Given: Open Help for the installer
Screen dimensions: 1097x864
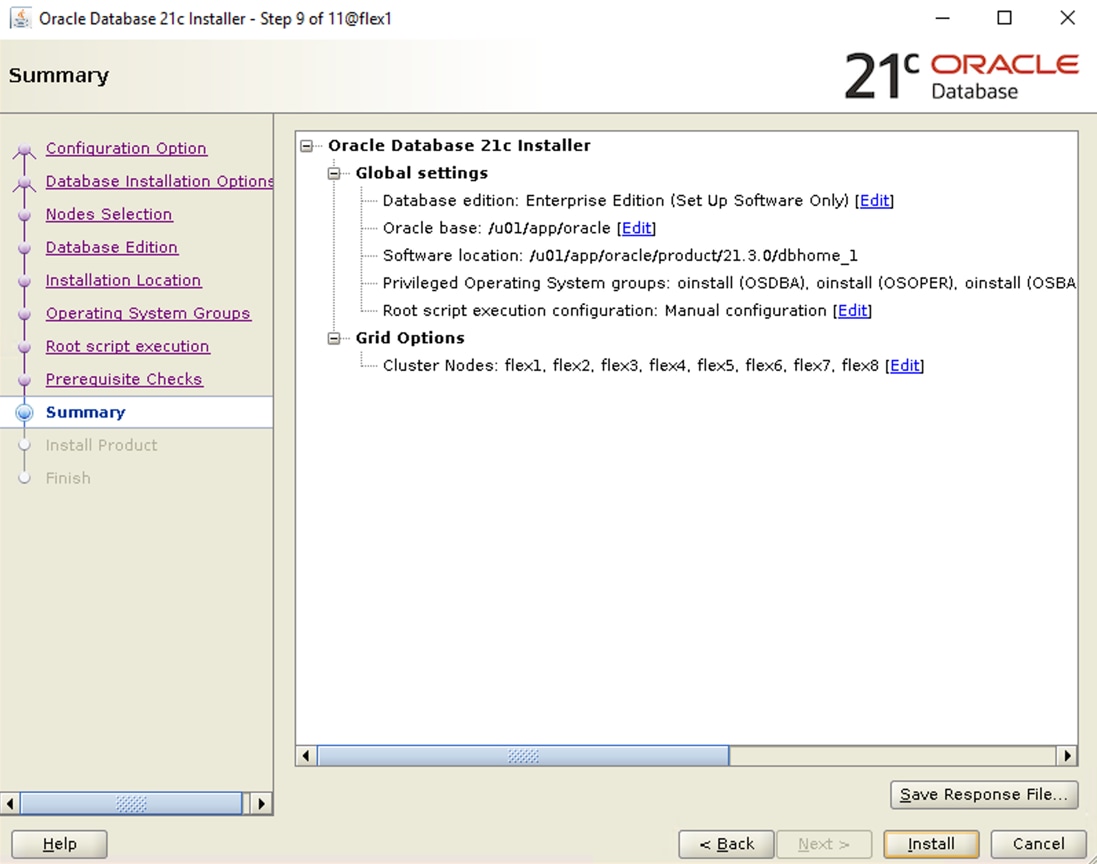Looking at the screenshot, I should 59,844.
